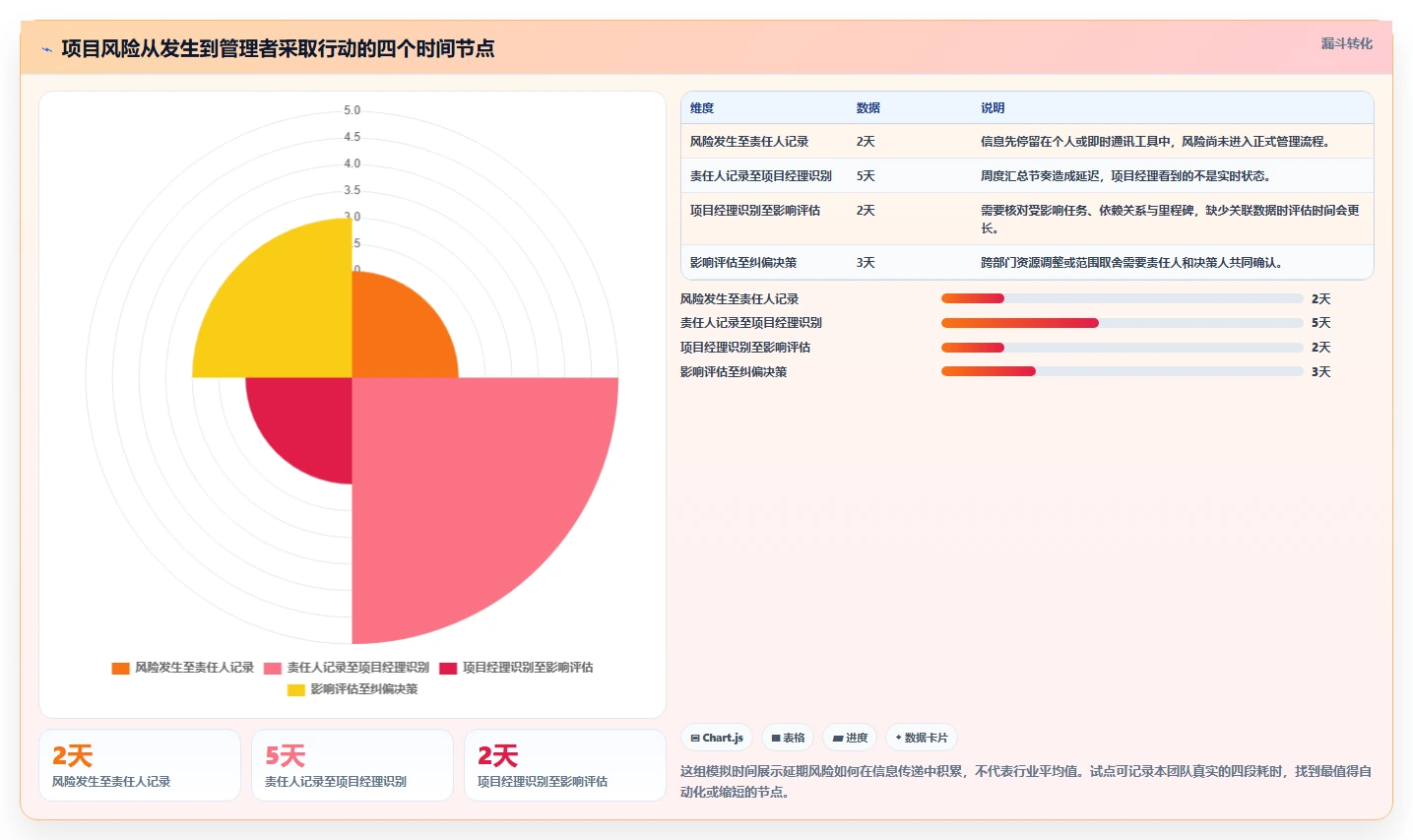
Task: Click the footnote text 这组模拟时间展示
Action: click(x=1026, y=782)
